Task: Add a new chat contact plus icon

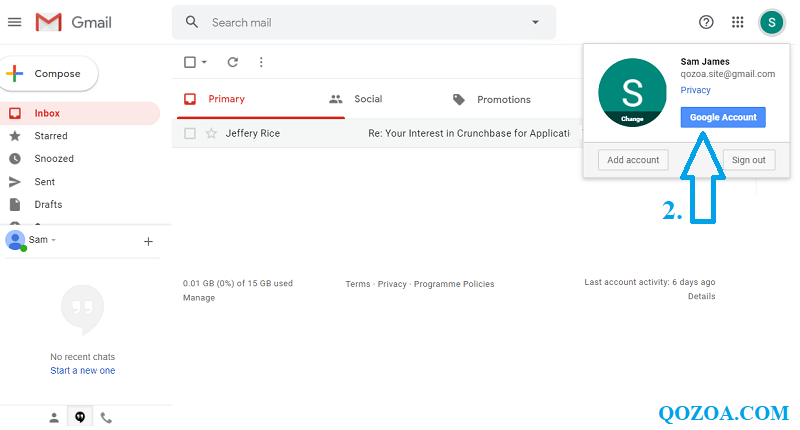Action: pos(148,241)
